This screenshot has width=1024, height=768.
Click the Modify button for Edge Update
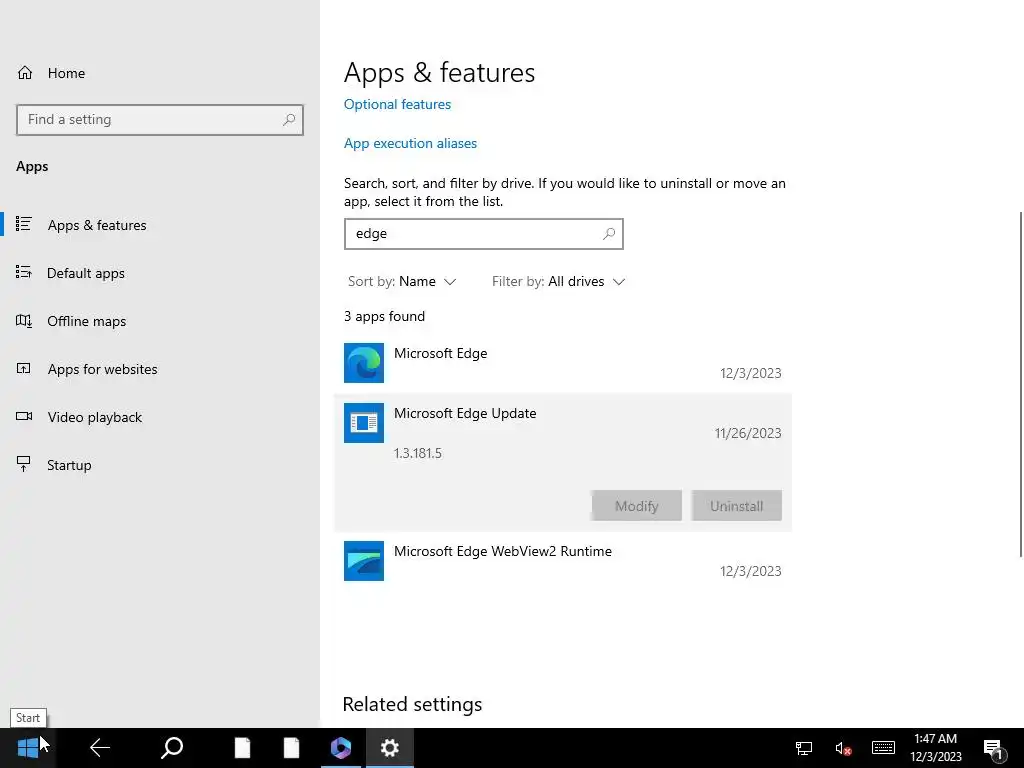point(637,506)
